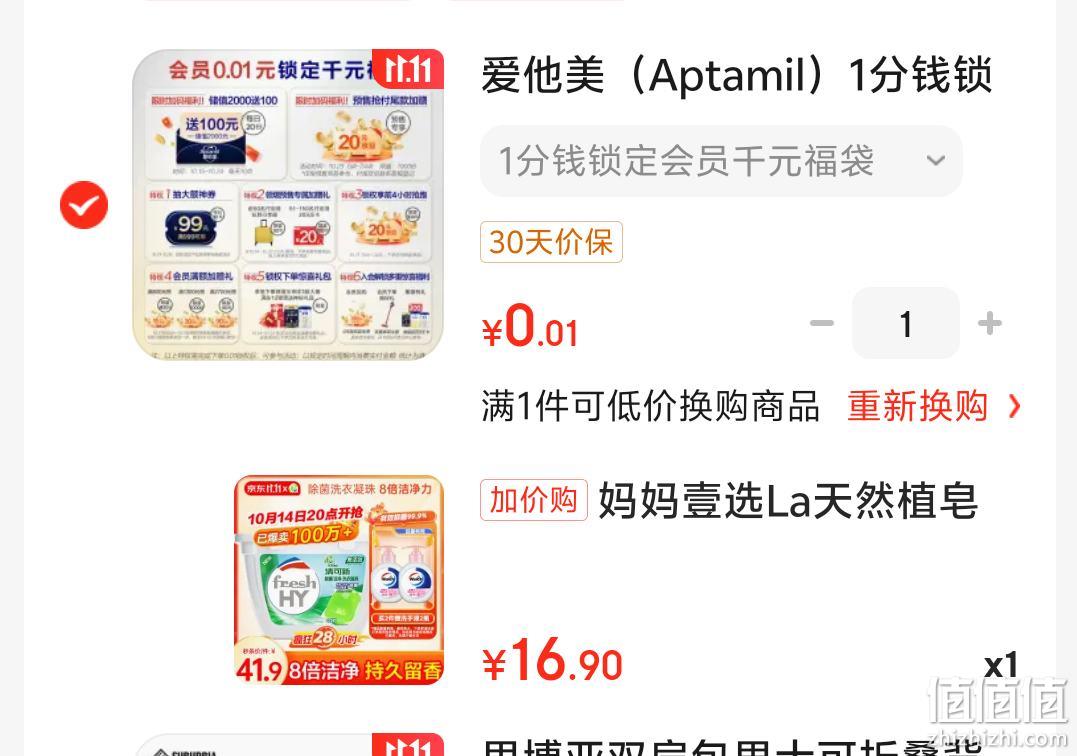Uncheck the red Aptamil item checkbox
Image resolution: width=1077 pixels, height=756 pixels.
[x=84, y=205]
